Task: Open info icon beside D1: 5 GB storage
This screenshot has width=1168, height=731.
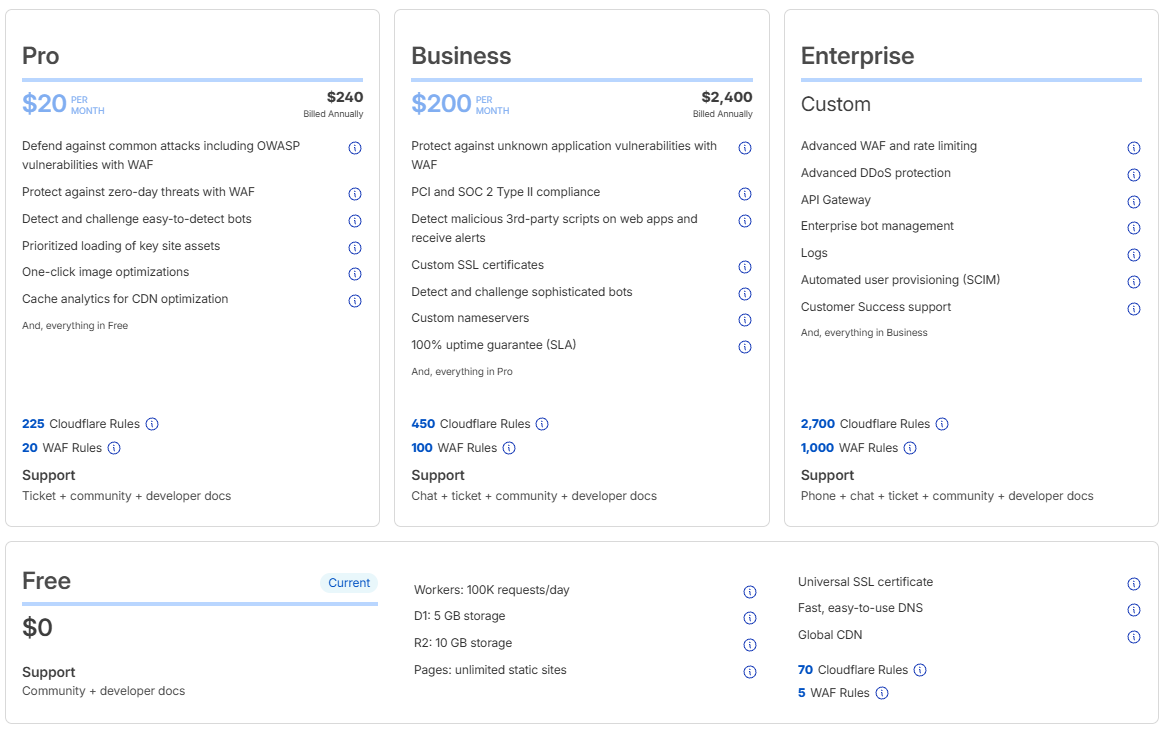Action: coord(750,618)
